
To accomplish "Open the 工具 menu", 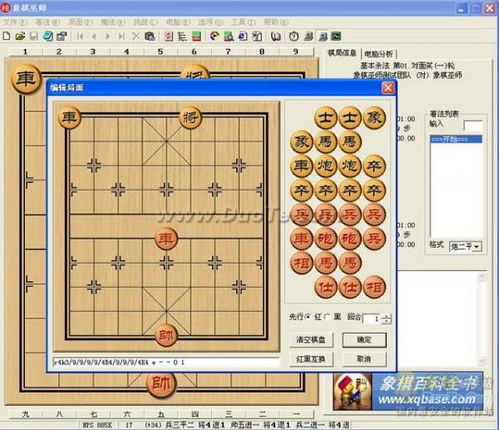I will tap(243, 22).
